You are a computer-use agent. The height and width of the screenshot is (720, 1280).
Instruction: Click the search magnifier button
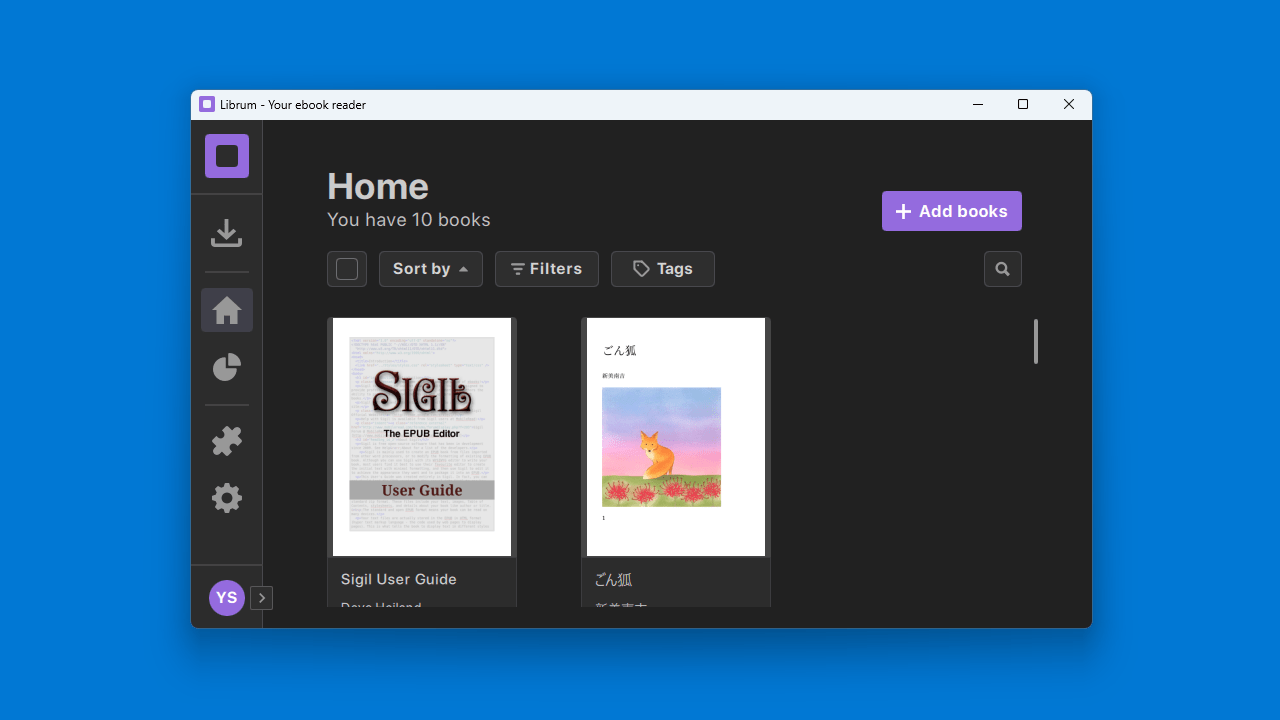(1003, 269)
